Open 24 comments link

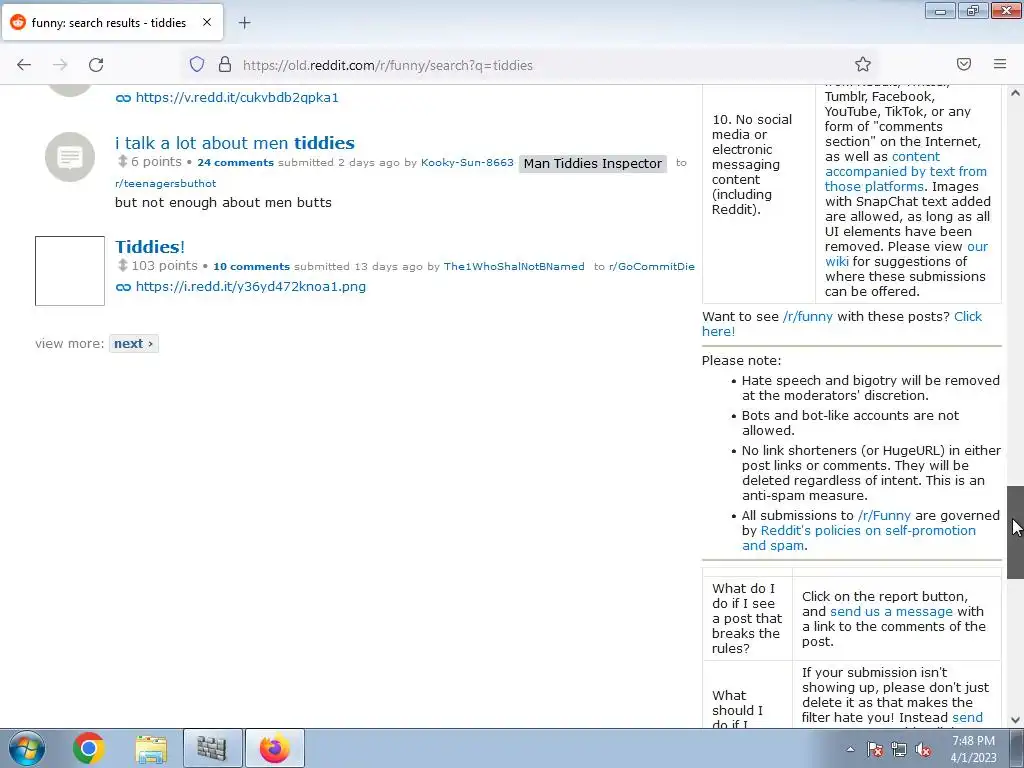click(x=235, y=163)
